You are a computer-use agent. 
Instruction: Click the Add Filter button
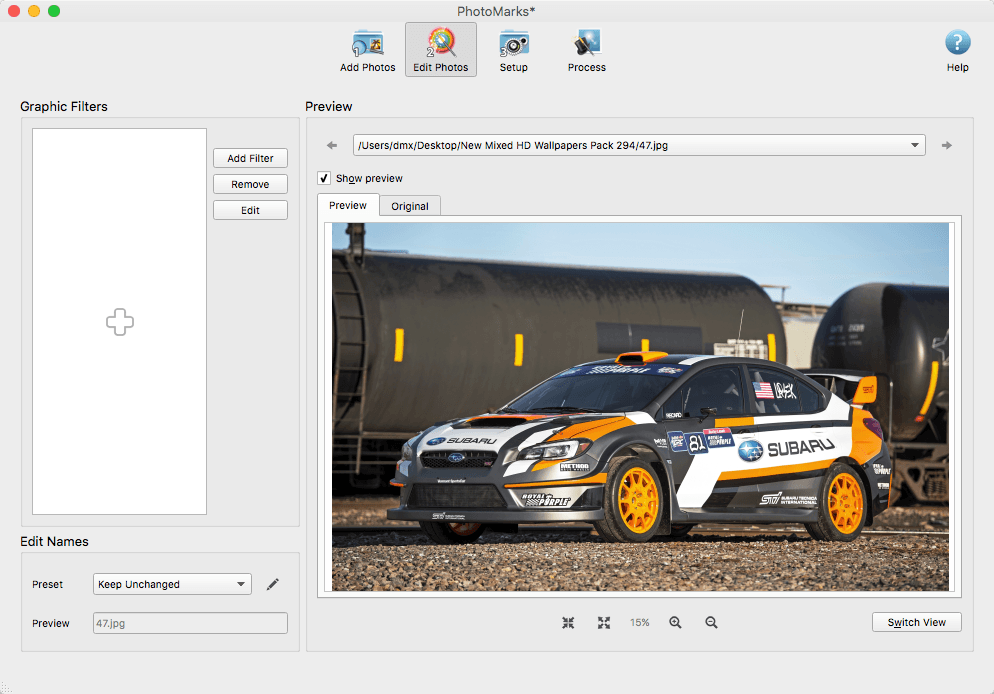[250, 158]
